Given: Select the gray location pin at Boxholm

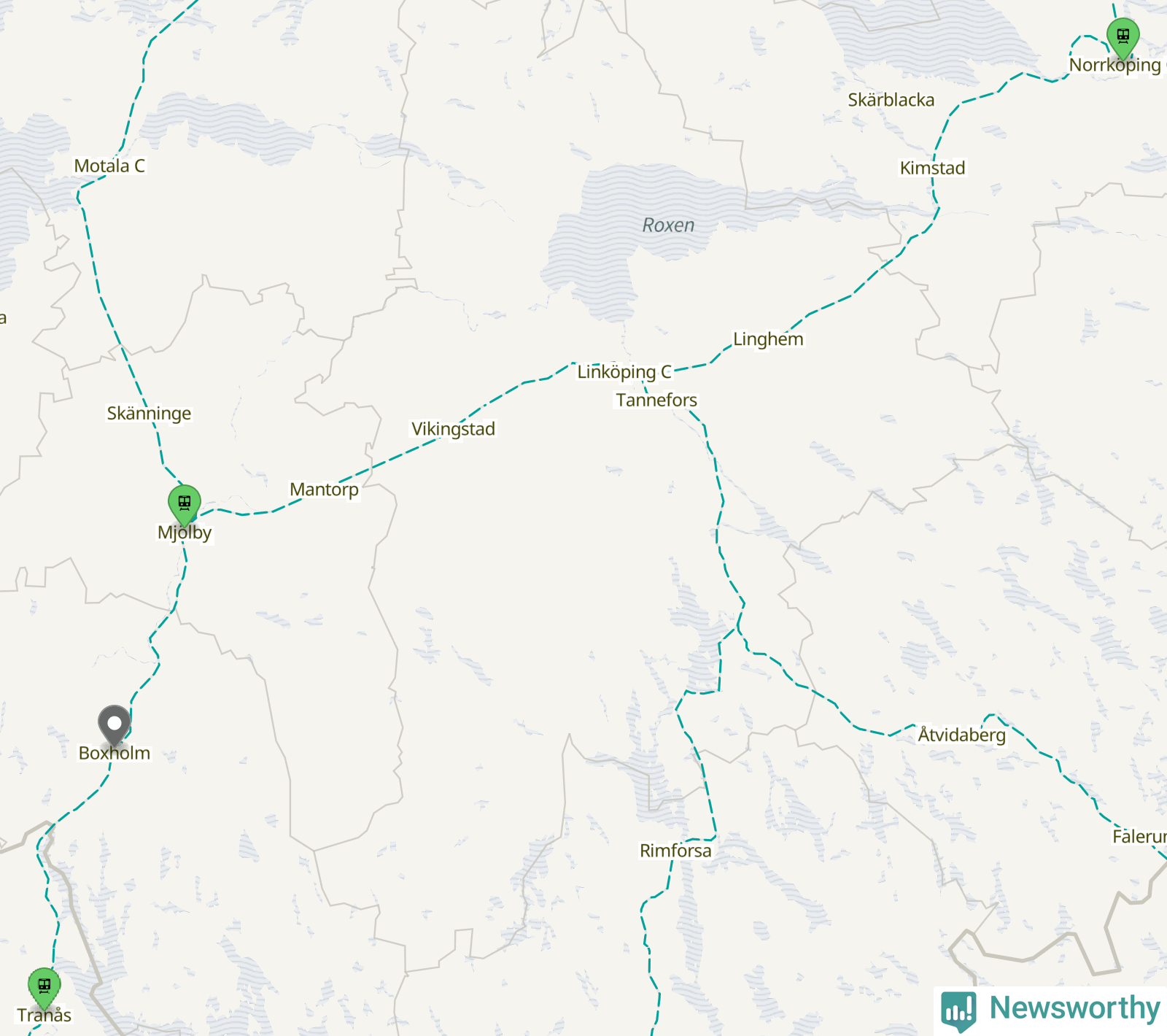Looking at the screenshot, I should pyautogui.click(x=115, y=726).
